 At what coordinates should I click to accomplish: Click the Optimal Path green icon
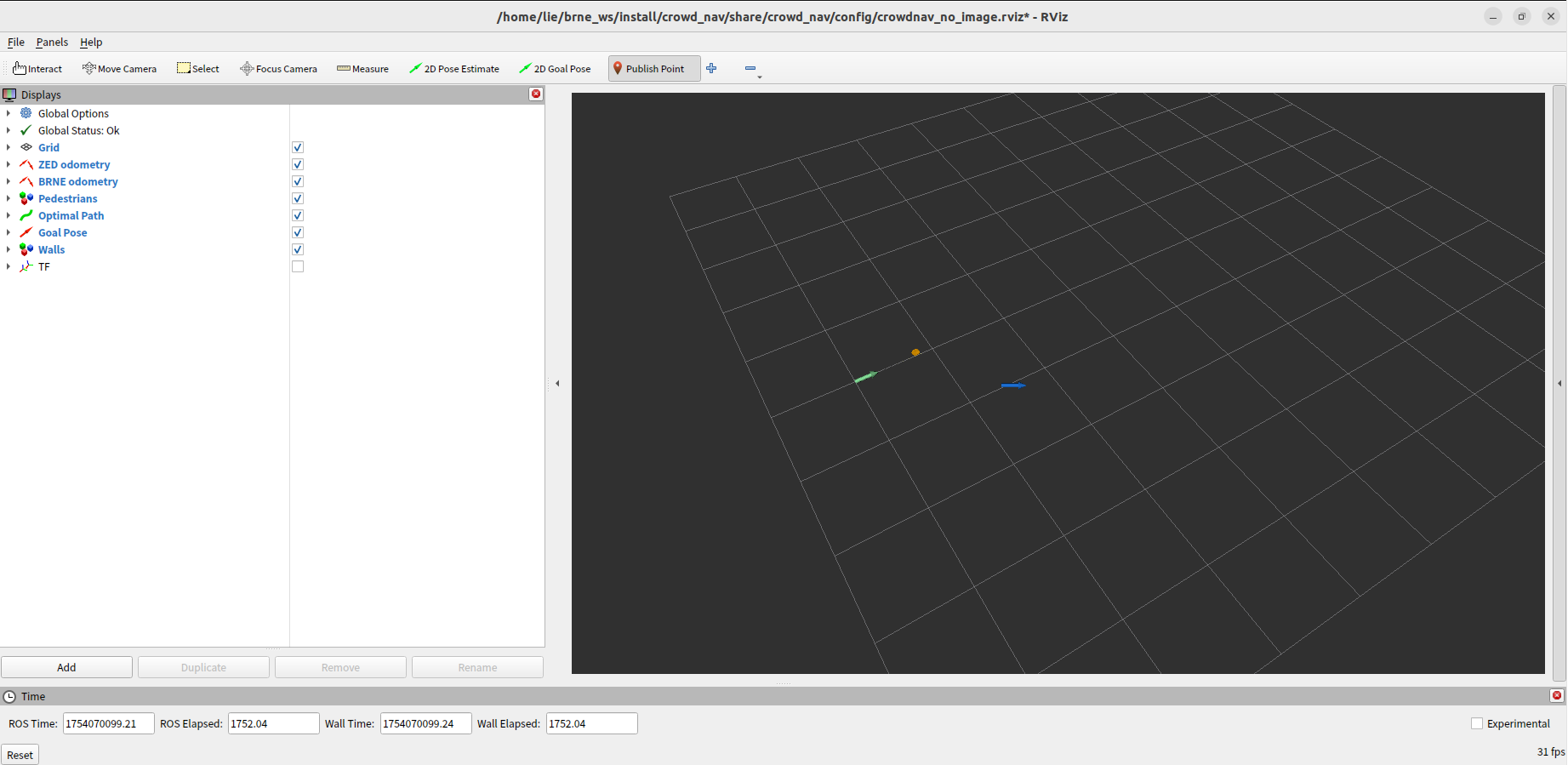coord(26,215)
